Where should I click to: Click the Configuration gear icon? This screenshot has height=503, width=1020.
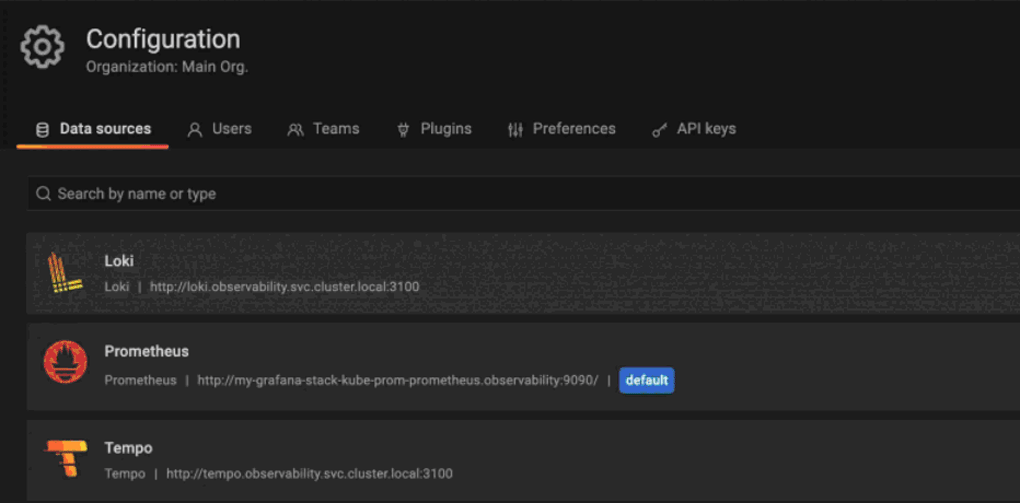click(x=42, y=47)
